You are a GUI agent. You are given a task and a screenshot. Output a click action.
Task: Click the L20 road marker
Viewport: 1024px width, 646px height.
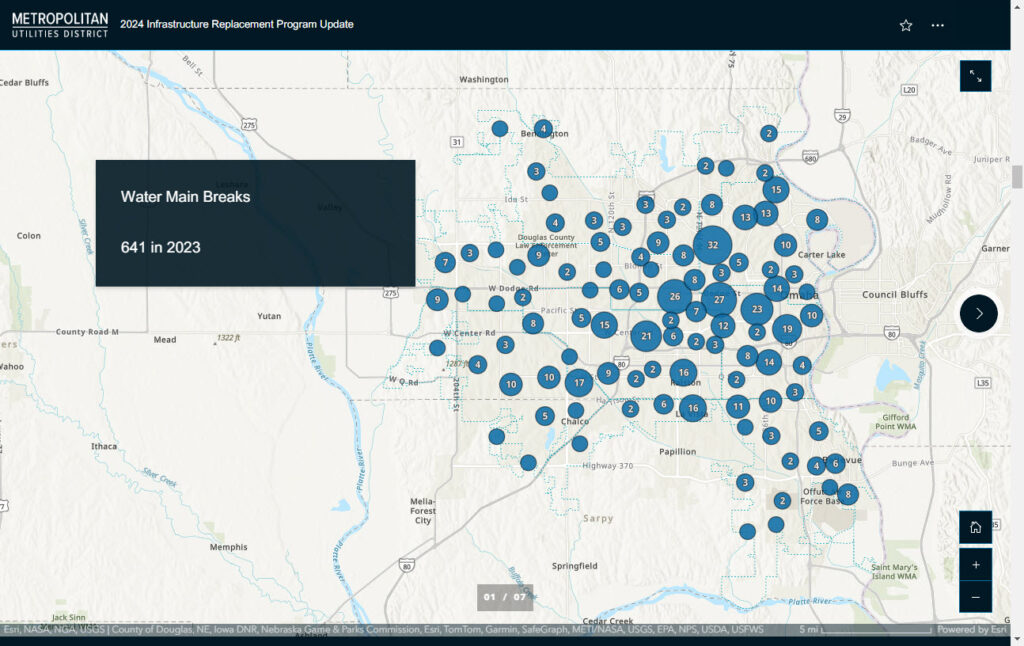pyautogui.click(x=909, y=89)
